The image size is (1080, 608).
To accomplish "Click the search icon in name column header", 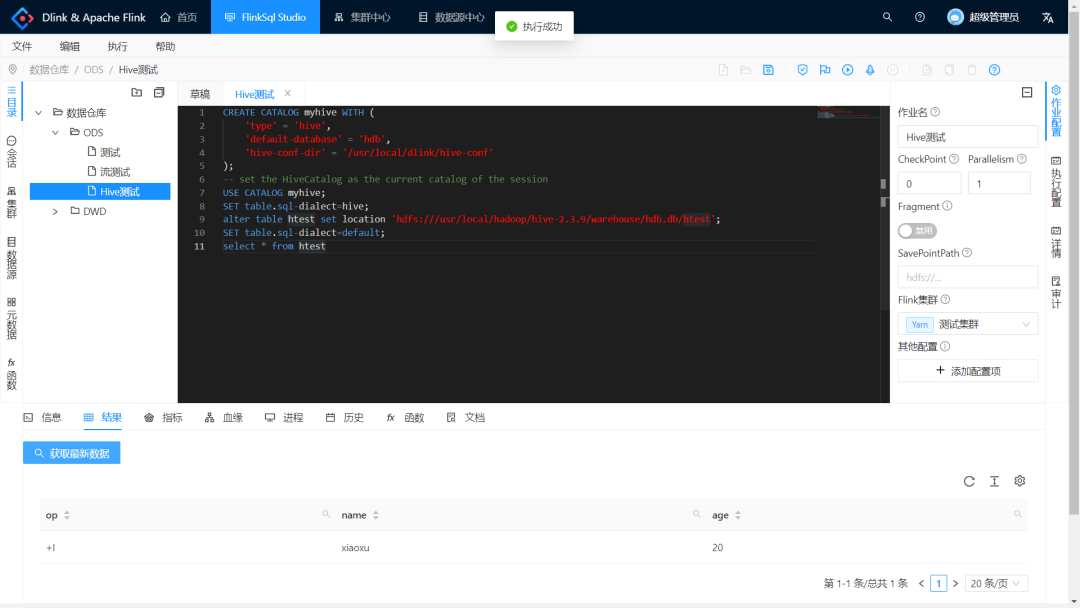I will click(x=696, y=514).
